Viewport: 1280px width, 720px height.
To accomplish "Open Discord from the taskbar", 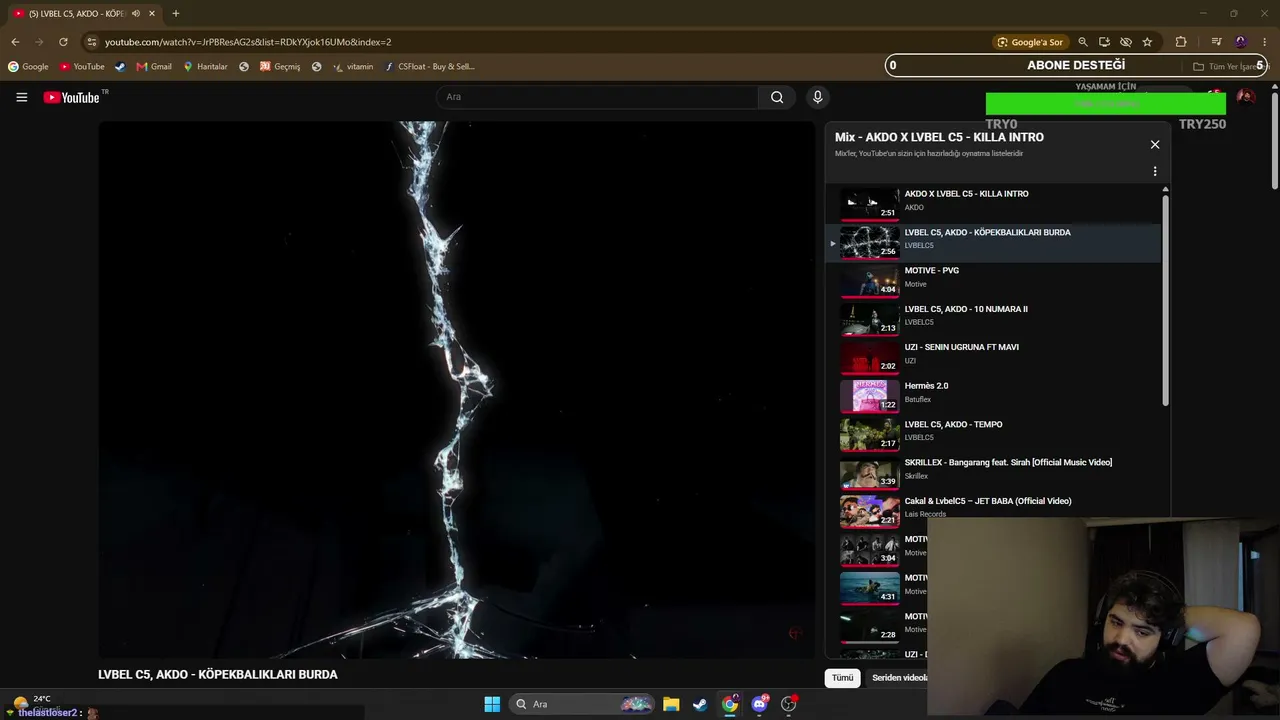I will click(759, 704).
